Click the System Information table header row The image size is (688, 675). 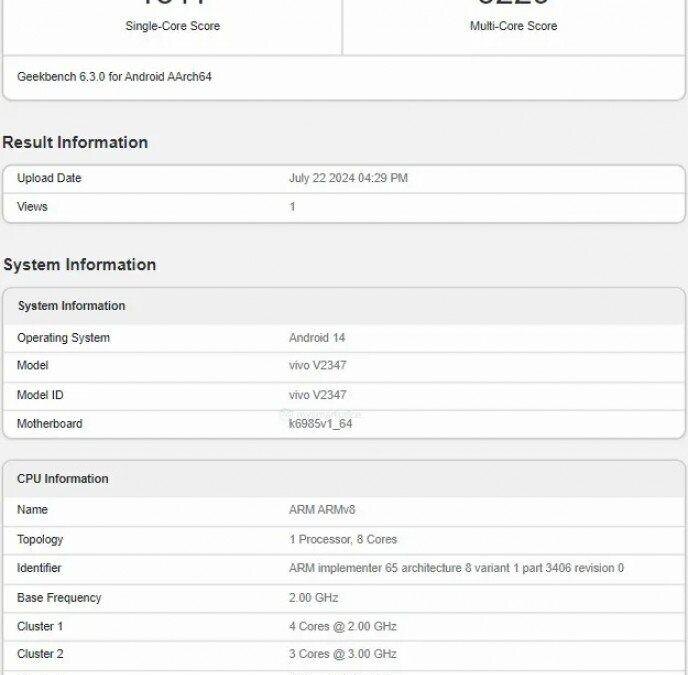pyautogui.click(x=71, y=306)
